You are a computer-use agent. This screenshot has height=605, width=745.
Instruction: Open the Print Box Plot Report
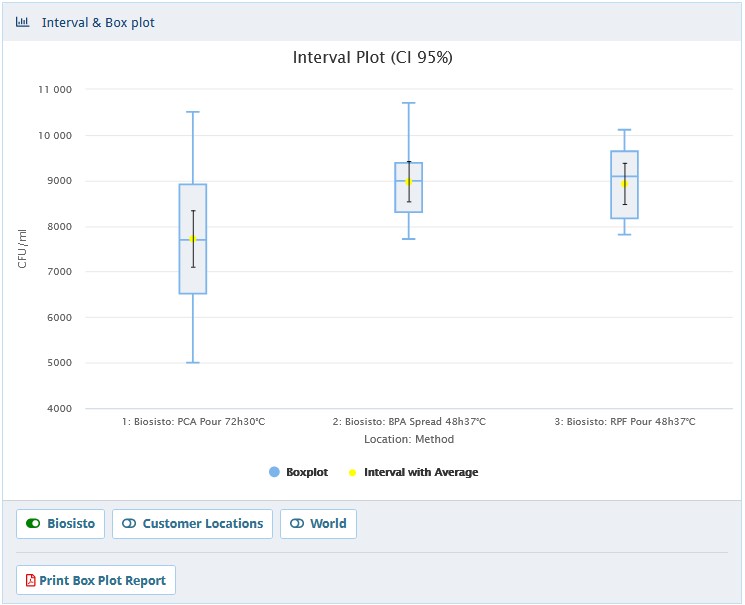[96, 580]
